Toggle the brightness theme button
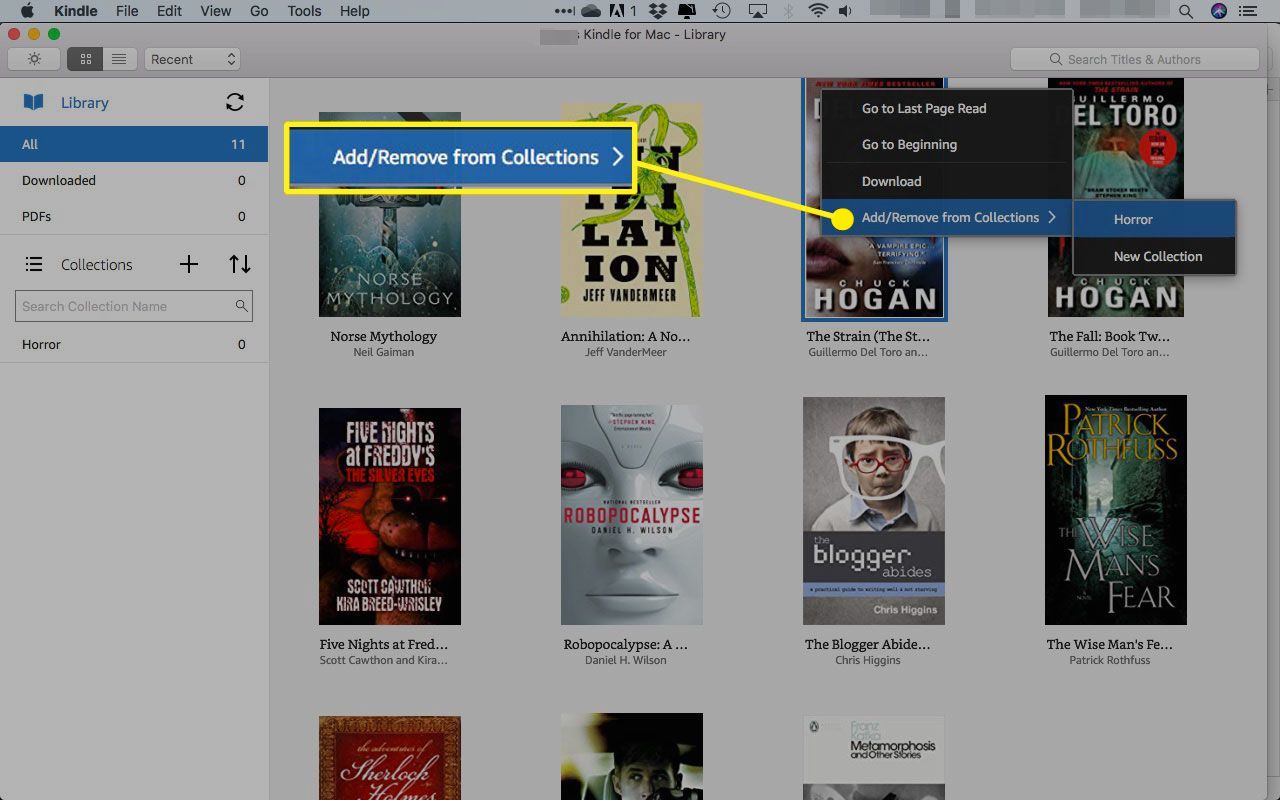This screenshot has height=800, width=1280. point(34,59)
